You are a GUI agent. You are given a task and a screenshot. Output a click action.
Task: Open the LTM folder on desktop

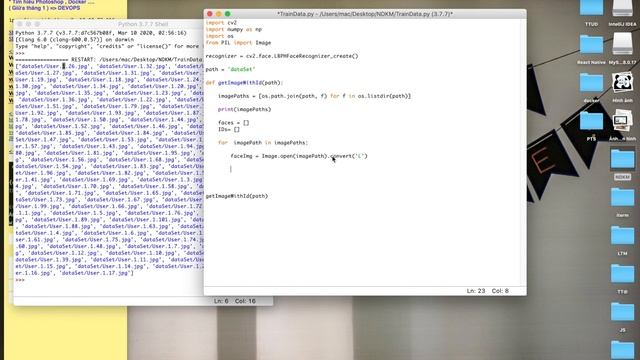pyautogui.click(x=622, y=236)
